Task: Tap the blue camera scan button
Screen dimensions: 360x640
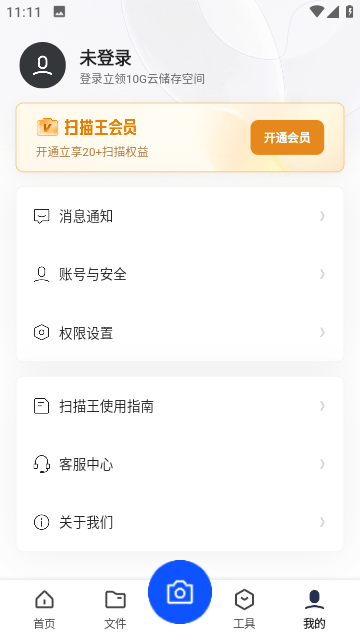Action: (180, 592)
